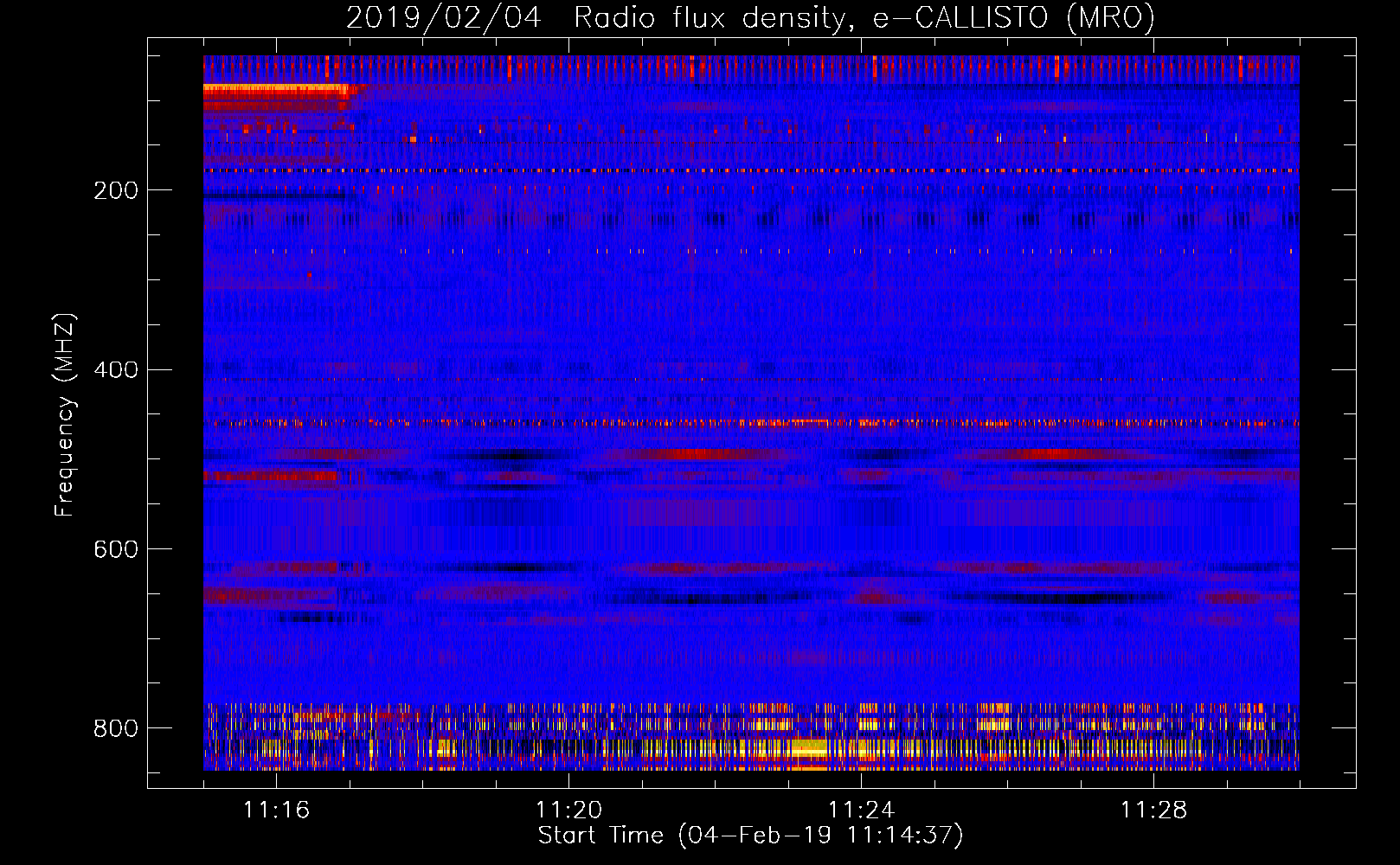Viewport: 1400px width, 865px height.
Task: Click the plot title 'Radio flux density, e-CALLISTO (MRO)'
Action: [x=864, y=18]
